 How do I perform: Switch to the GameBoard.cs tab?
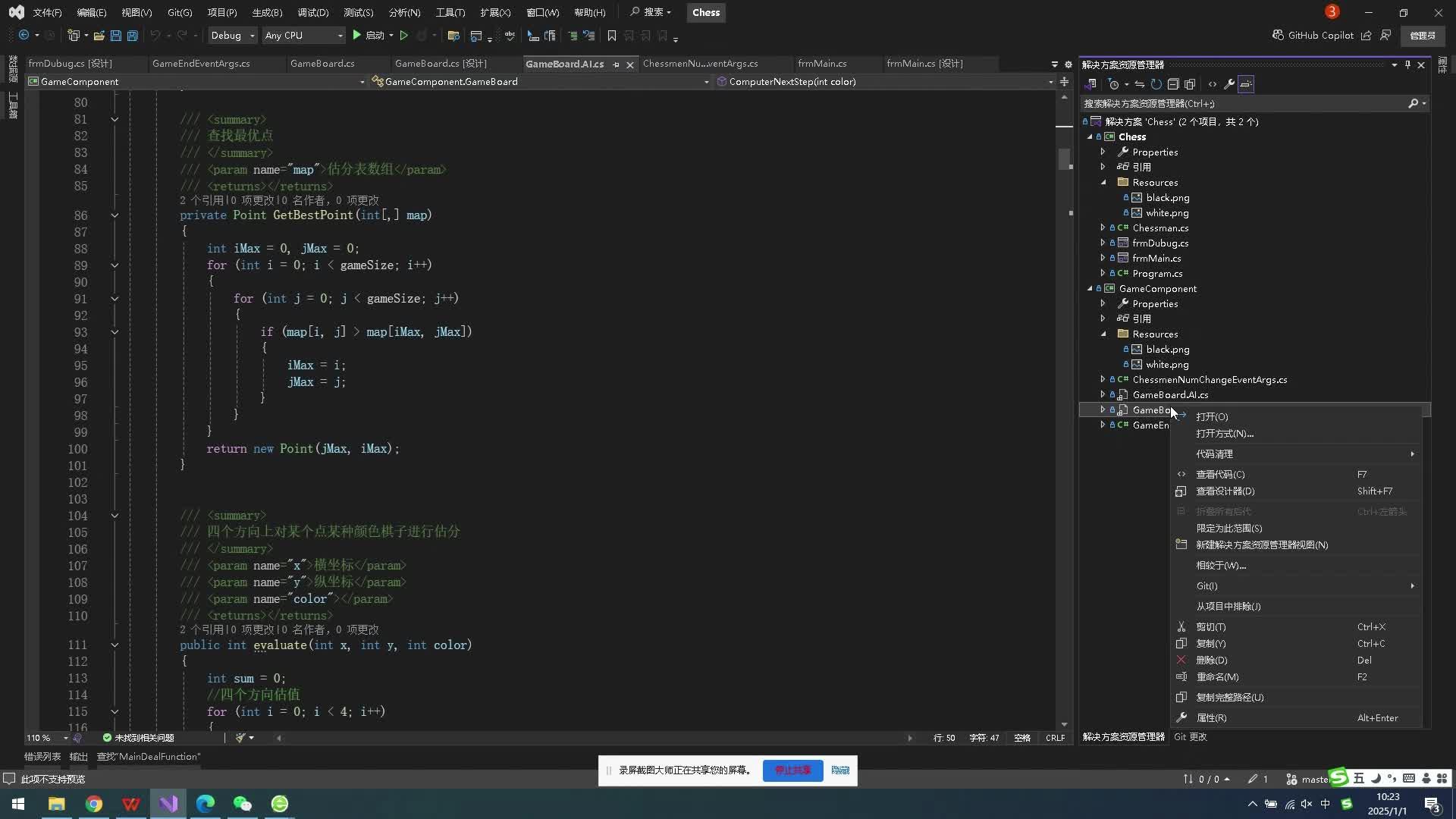(x=325, y=64)
